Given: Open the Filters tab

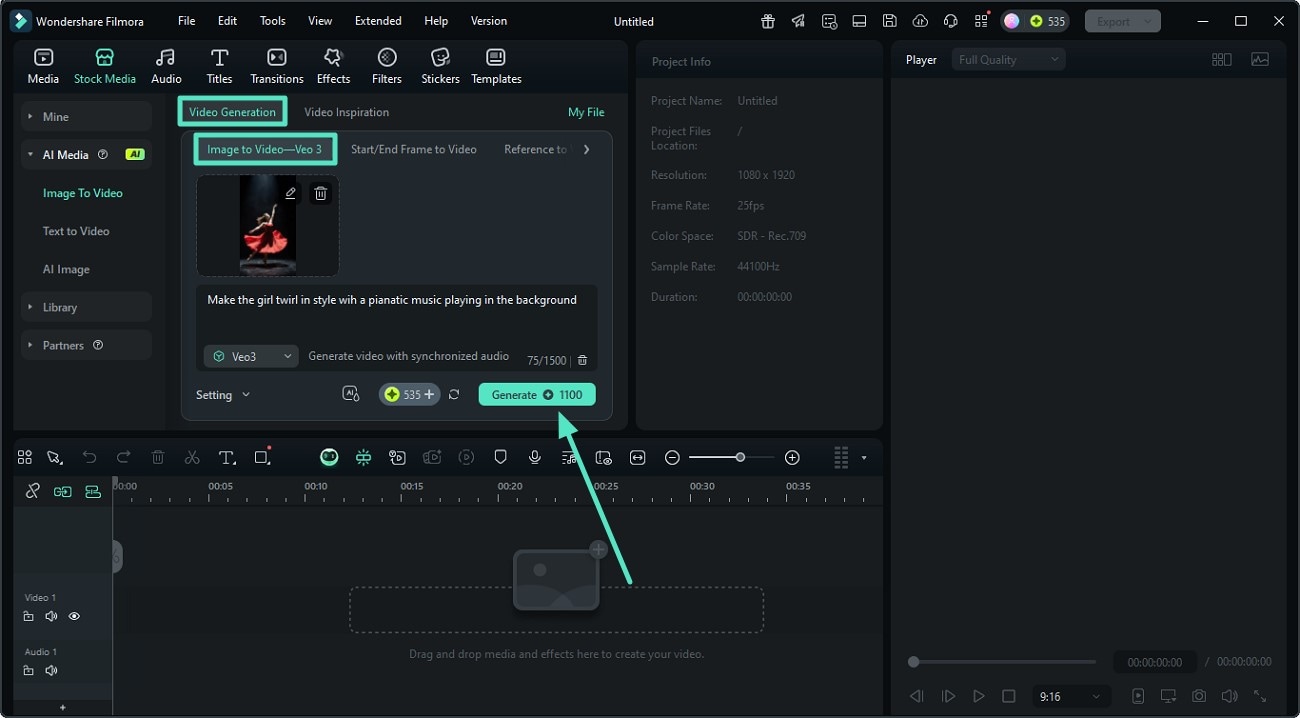Looking at the screenshot, I should click(387, 66).
